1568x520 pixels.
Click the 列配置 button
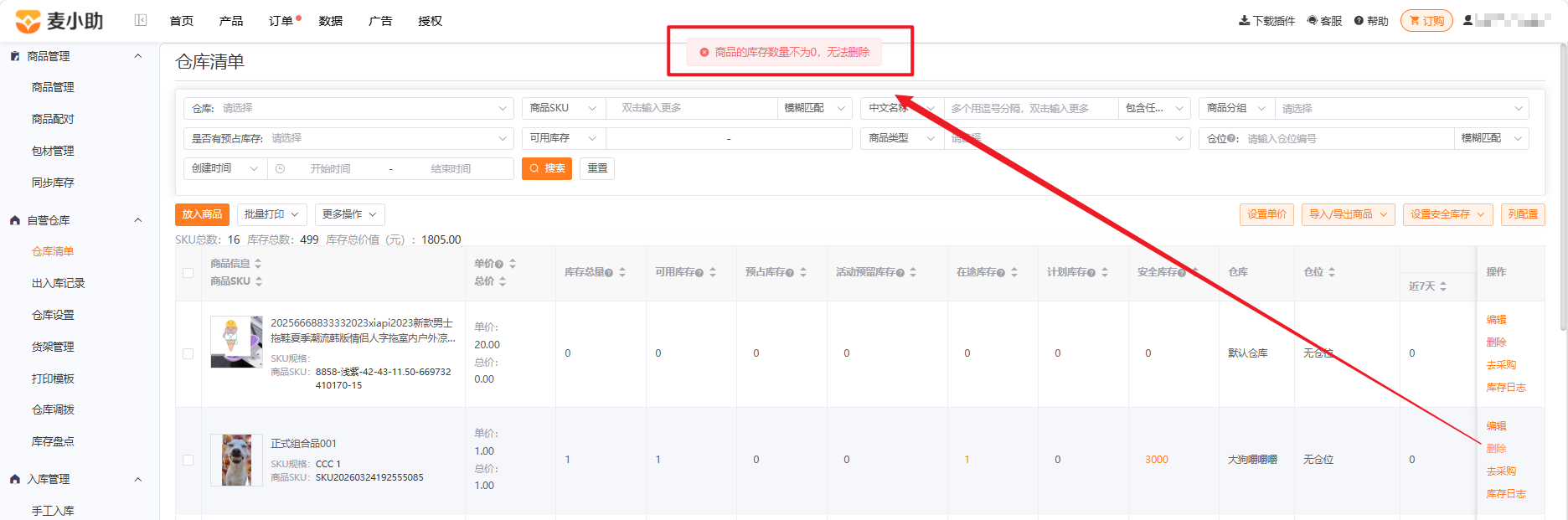pyautogui.click(x=1523, y=214)
